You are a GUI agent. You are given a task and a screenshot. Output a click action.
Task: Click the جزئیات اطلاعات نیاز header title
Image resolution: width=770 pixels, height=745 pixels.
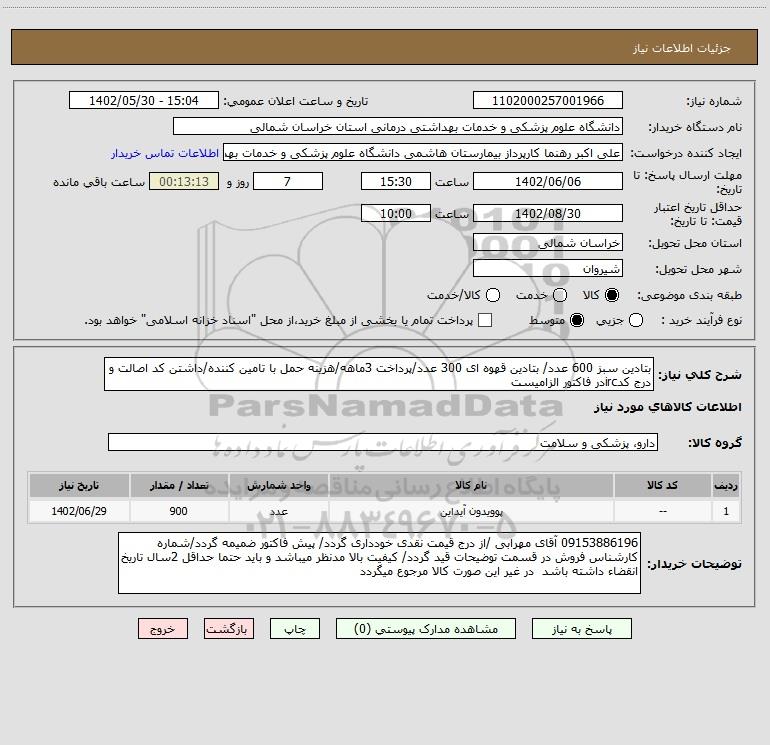point(682,48)
